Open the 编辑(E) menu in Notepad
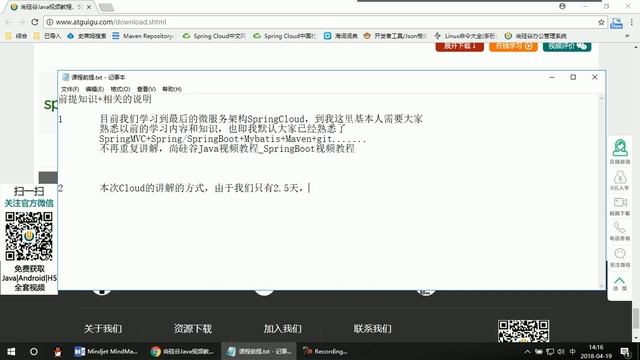The width and height of the screenshot is (640, 360). pyautogui.click(x=94, y=89)
